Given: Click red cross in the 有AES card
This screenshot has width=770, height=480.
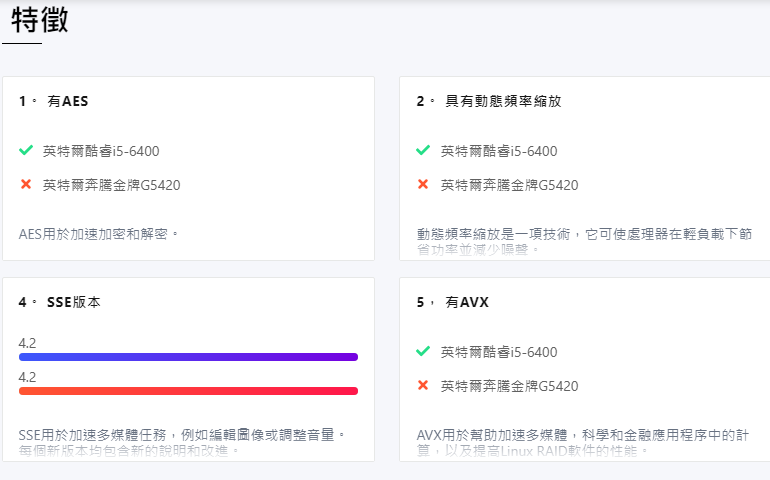Looking at the screenshot, I should click(26, 185).
